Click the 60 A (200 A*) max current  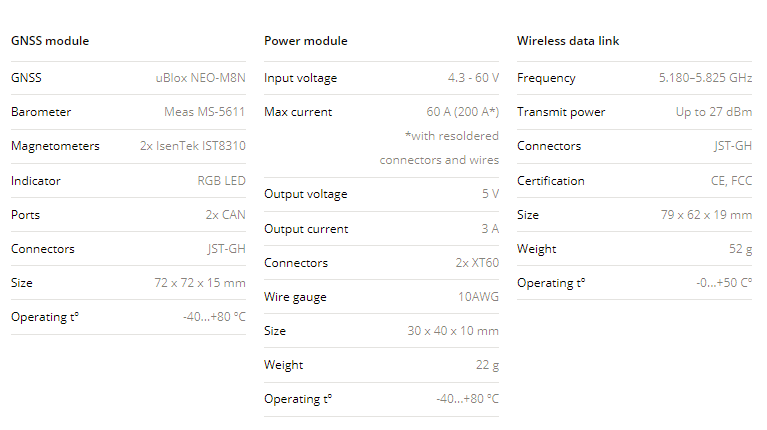pyautogui.click(x=462, y=112)
